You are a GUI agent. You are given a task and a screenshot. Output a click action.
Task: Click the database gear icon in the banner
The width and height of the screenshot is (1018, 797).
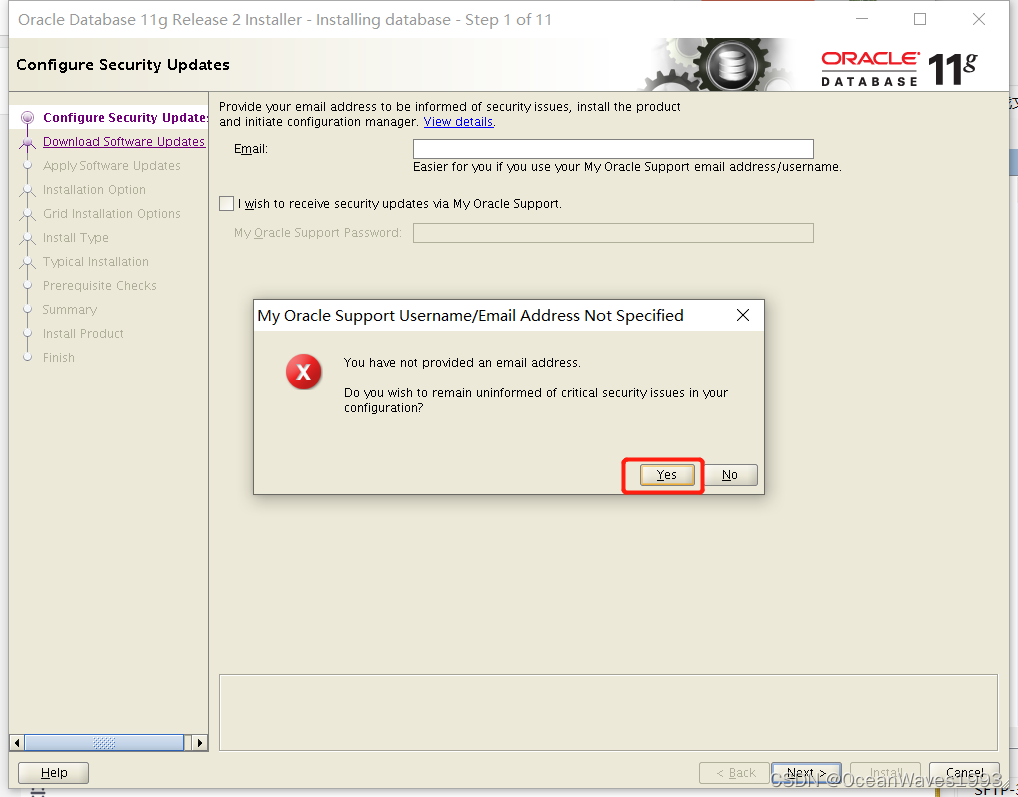pos(732,65)
